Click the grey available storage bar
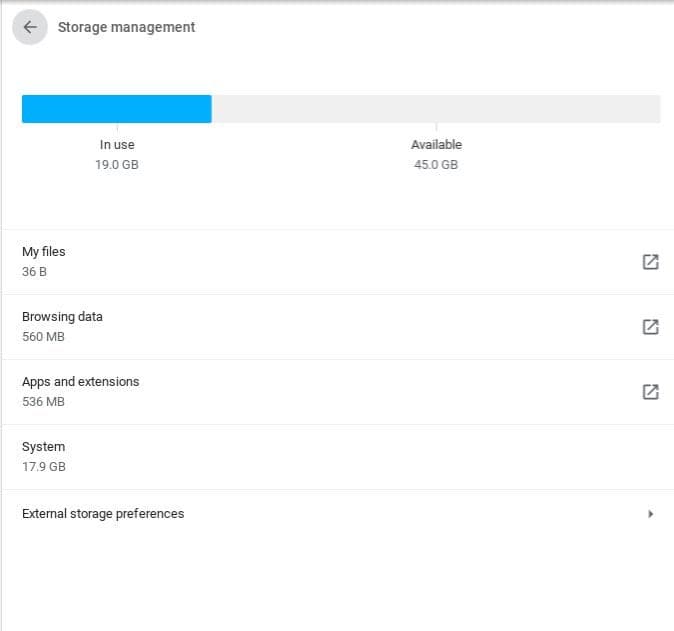This screenshot has width=674, height=631. click(x=436, y=109)
